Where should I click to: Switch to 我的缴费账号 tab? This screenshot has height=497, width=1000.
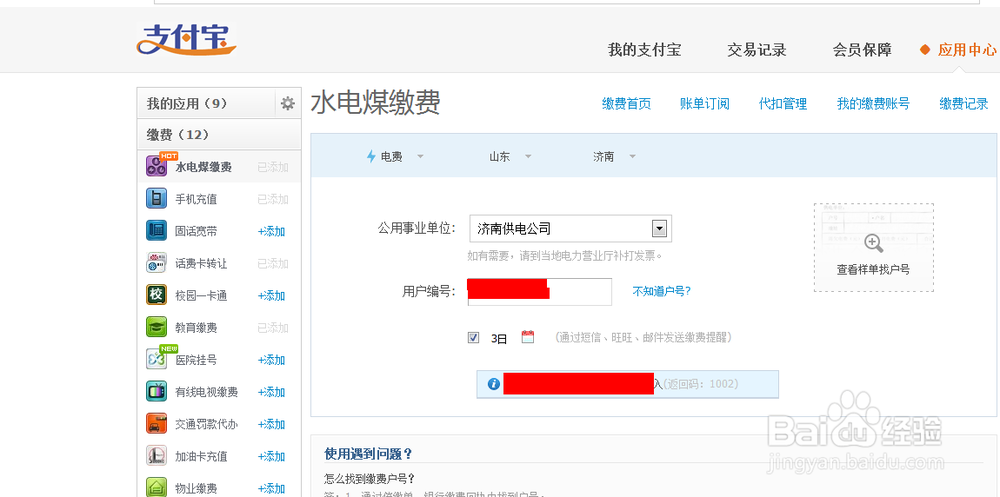[x=873, y=104]
